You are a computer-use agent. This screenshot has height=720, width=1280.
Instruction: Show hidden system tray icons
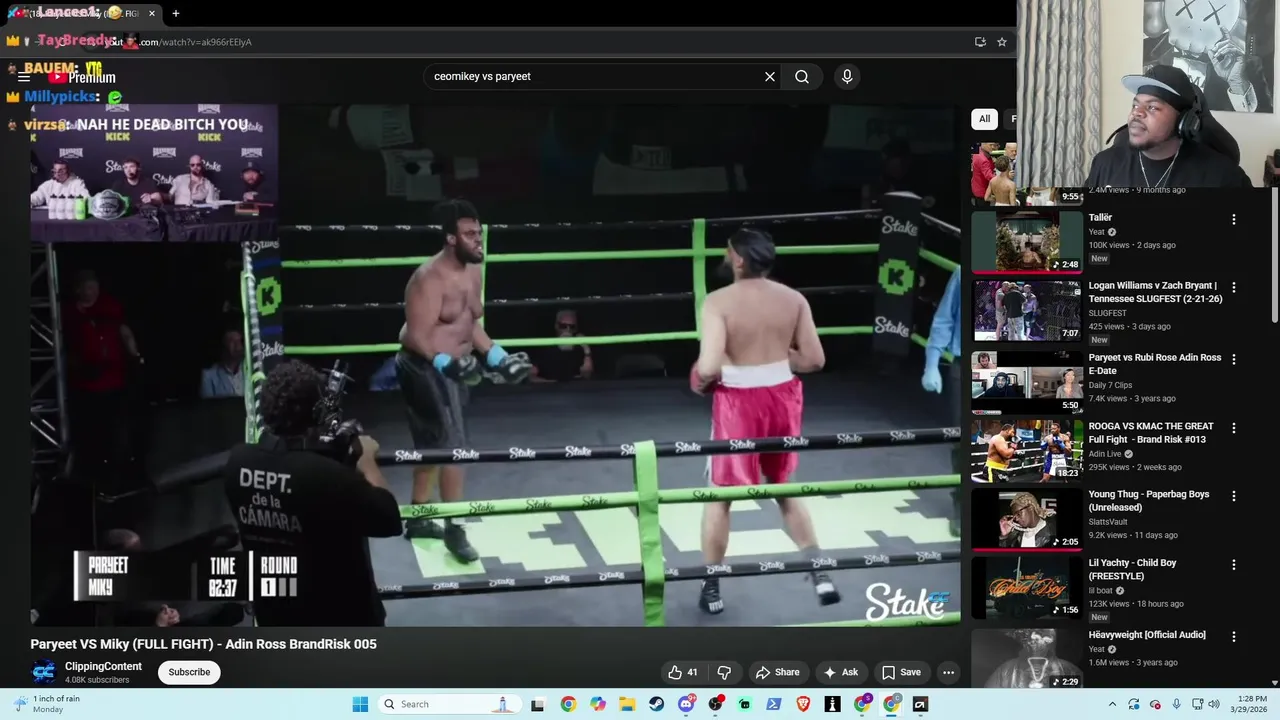tap(1112, 704)
